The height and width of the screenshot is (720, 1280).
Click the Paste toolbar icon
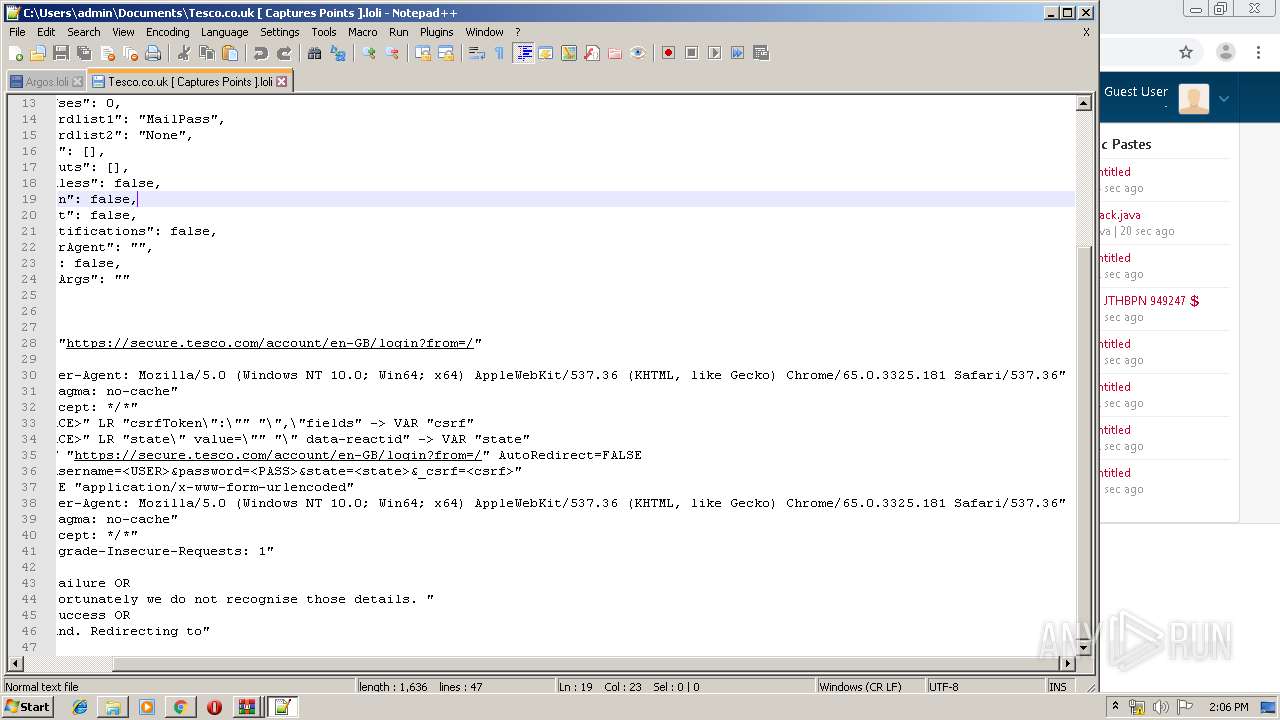click(x=230, y=53)
